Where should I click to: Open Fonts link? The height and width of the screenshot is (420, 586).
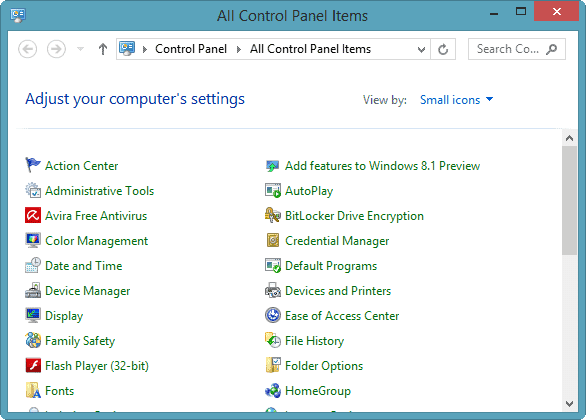(59, 391)
